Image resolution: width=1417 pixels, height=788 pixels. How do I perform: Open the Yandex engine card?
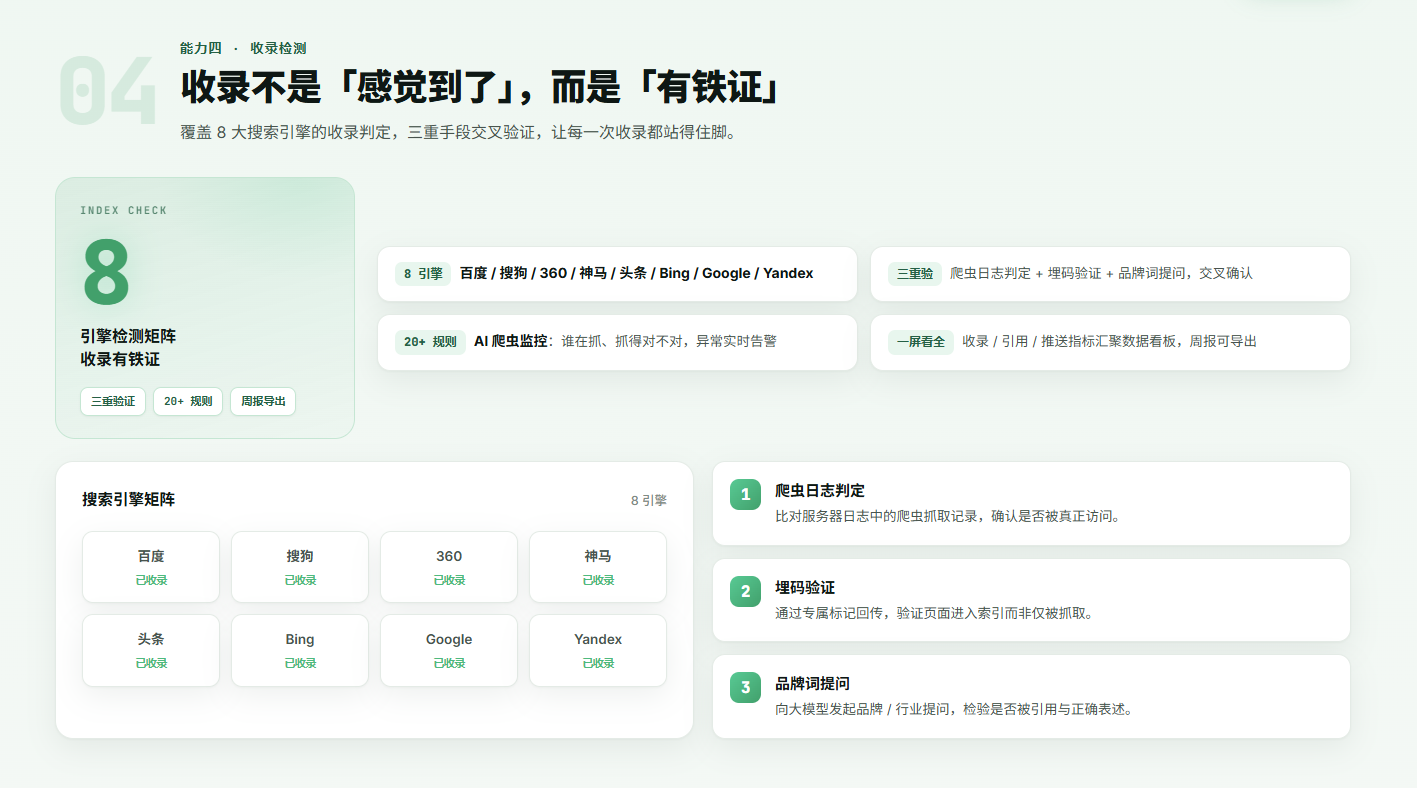coord(598,650)
